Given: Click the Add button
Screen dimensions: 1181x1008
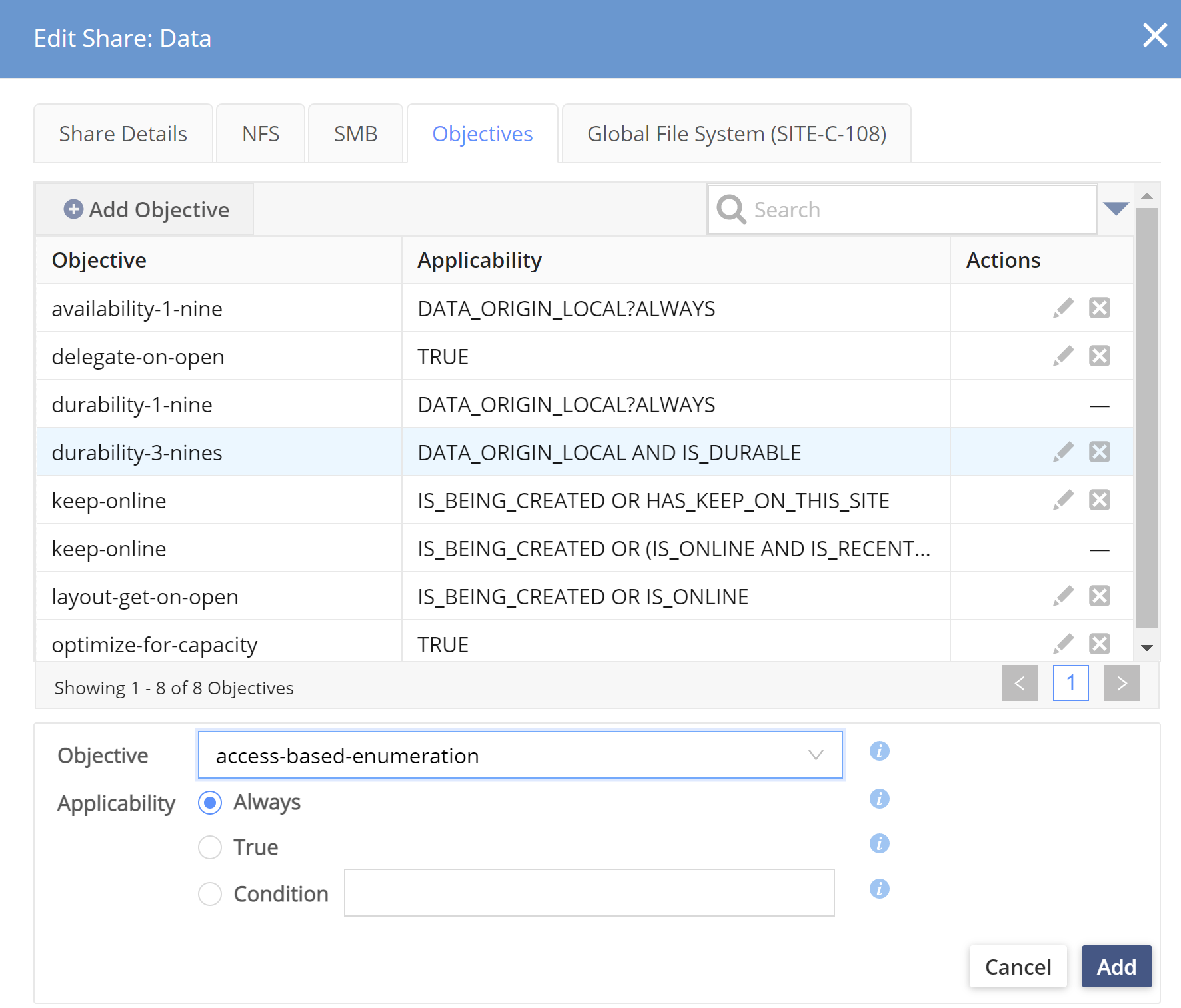Looking at the screenshot, I should 1116,967.
